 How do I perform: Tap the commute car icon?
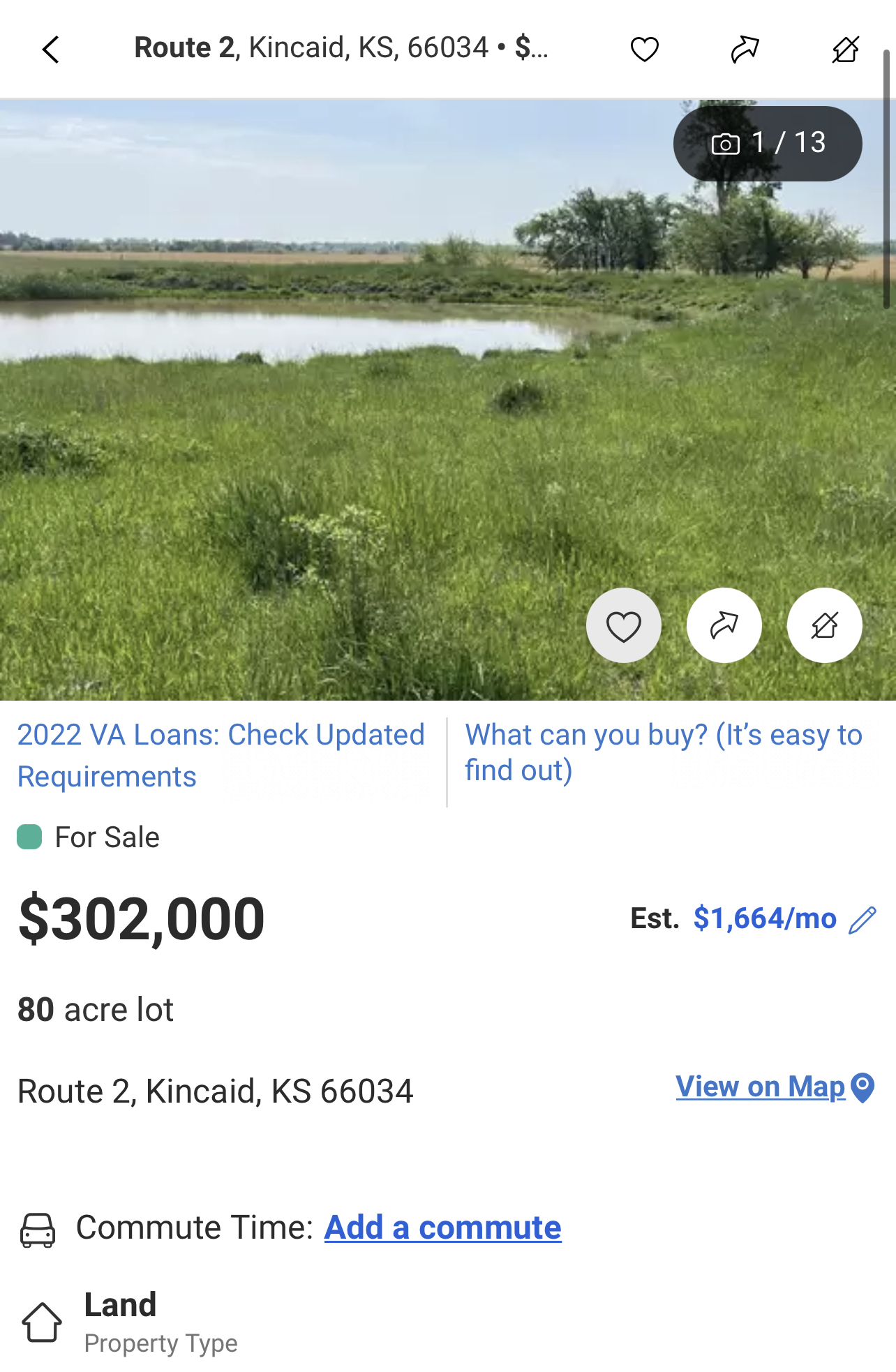point(38,1230)
